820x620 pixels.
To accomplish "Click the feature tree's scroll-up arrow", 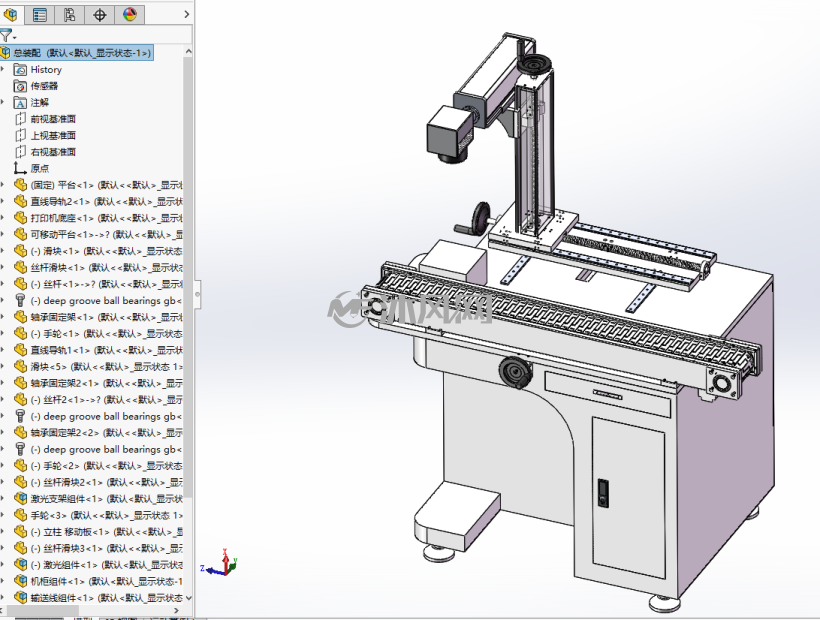I will click(188, 51).
